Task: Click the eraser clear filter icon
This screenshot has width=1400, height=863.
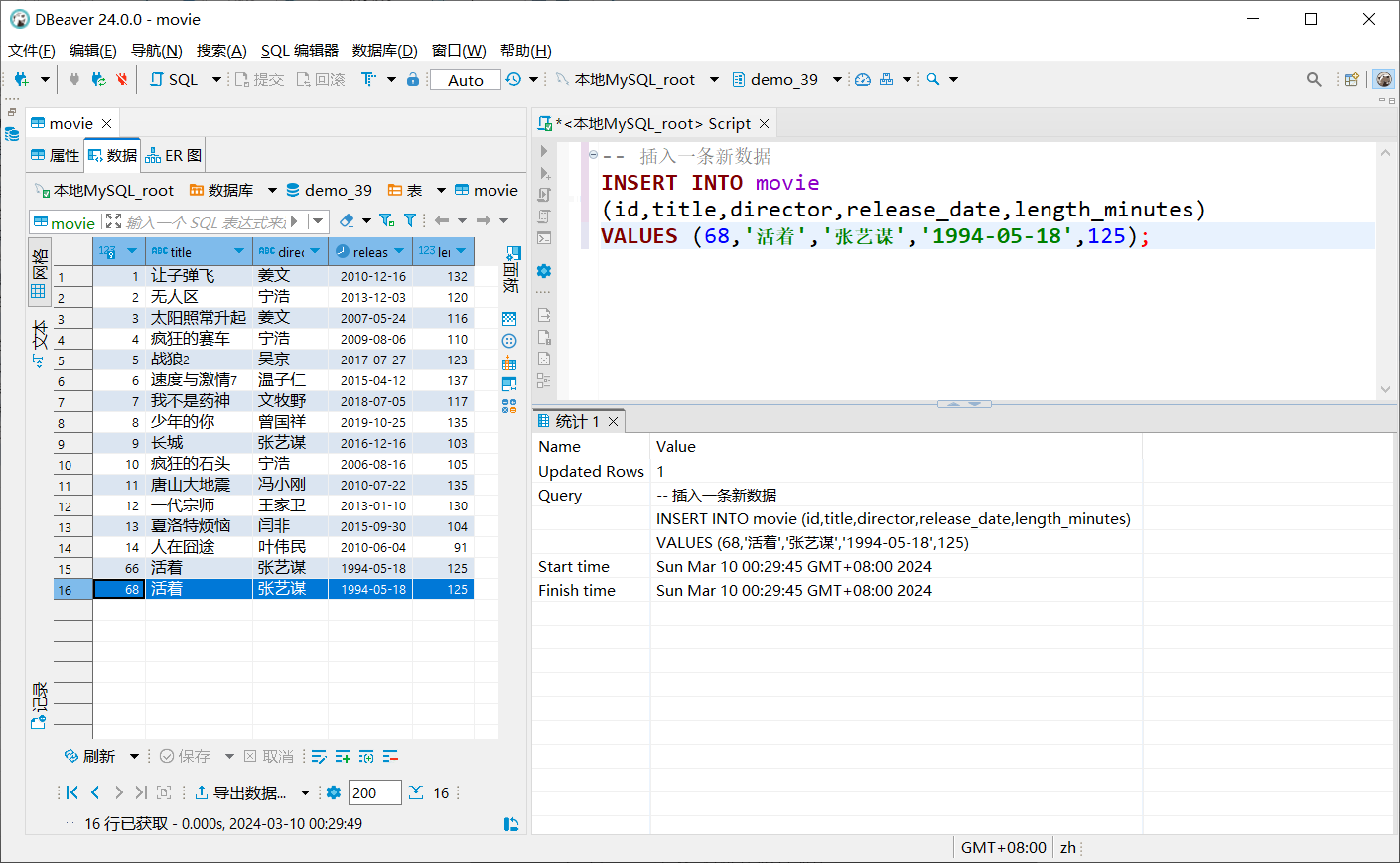Action: tap(347, 220)
